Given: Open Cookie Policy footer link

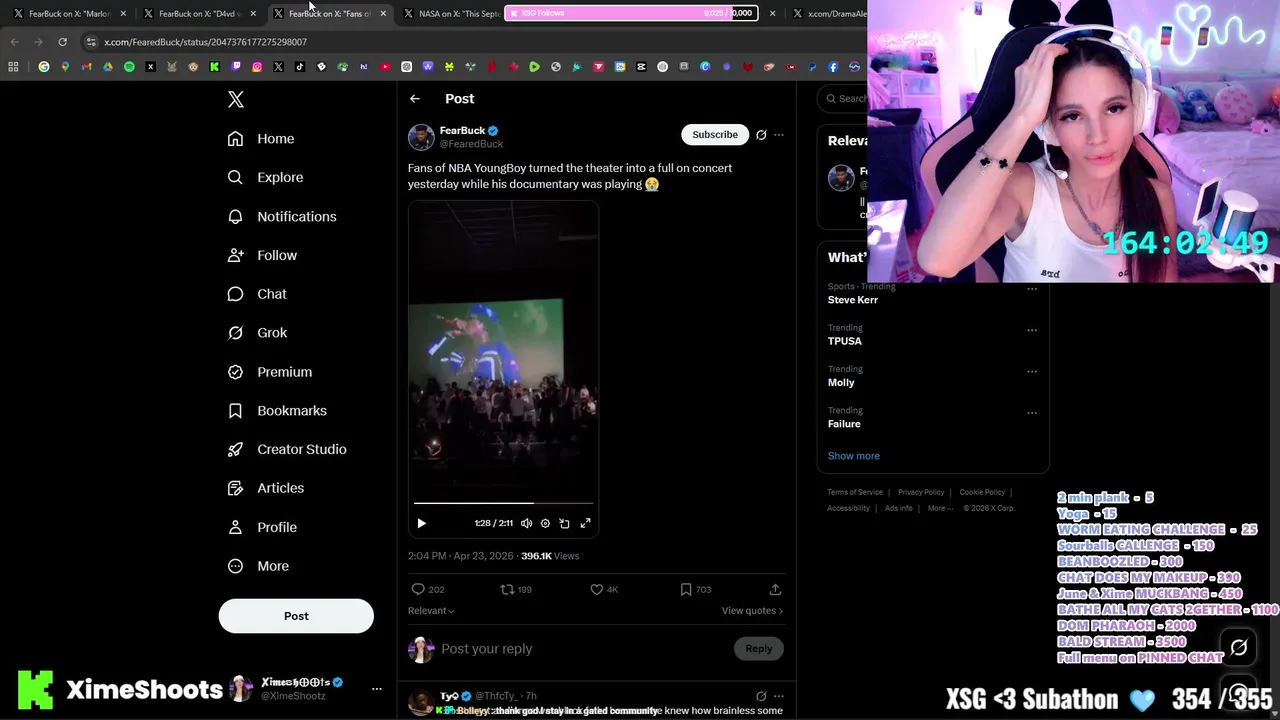Looking at the screenshot, I should pos(982,492).
